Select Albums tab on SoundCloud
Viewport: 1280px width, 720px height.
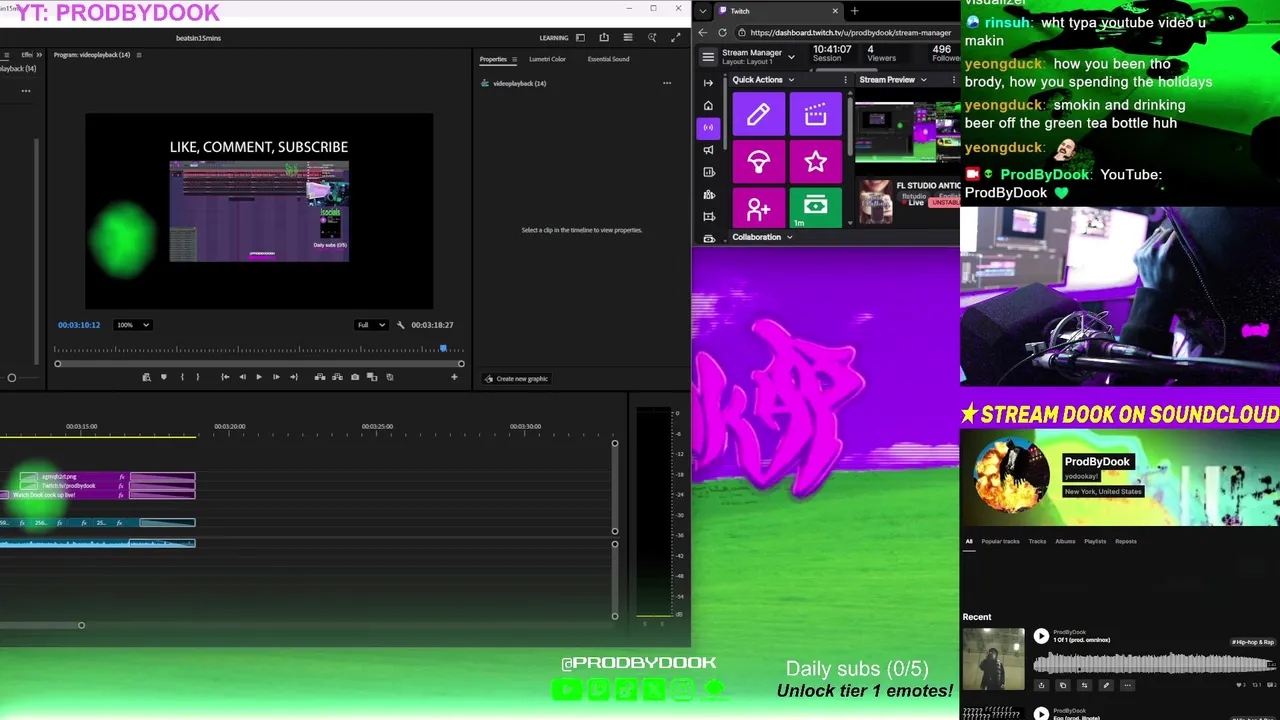(x=1065, y=542)
